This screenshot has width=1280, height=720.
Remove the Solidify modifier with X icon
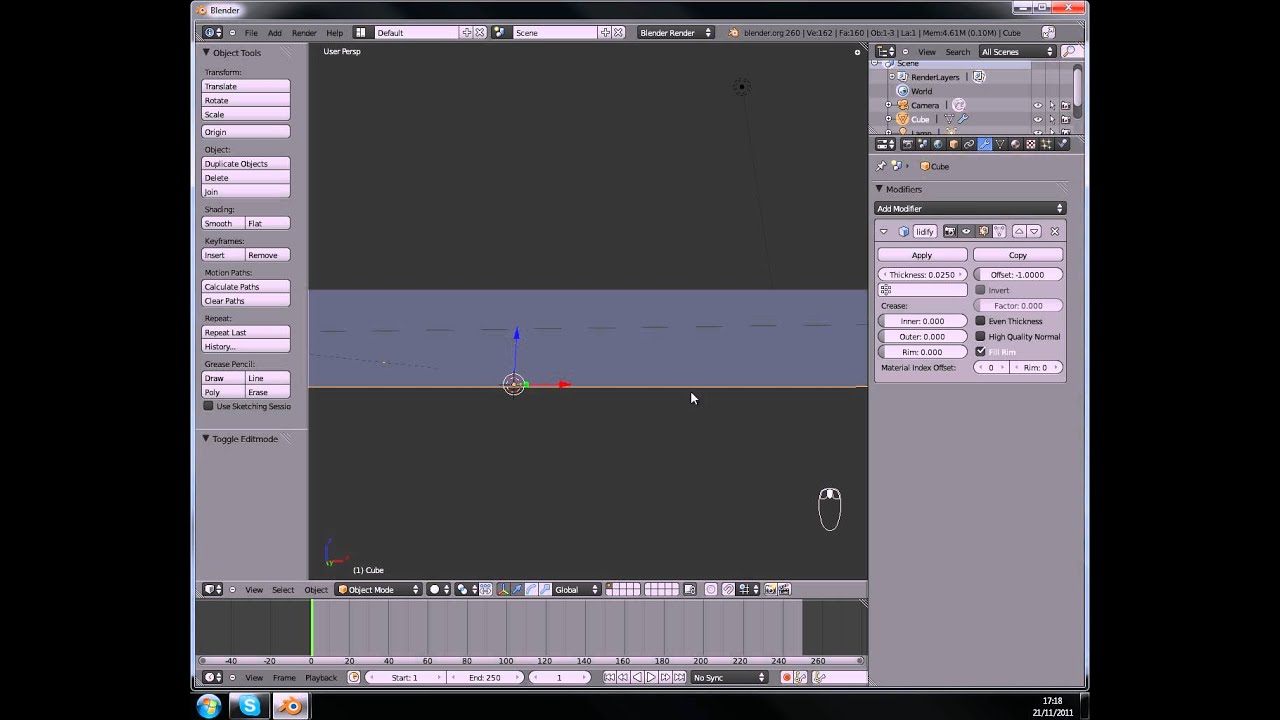pyautogui.click(x=1054, y=231)
